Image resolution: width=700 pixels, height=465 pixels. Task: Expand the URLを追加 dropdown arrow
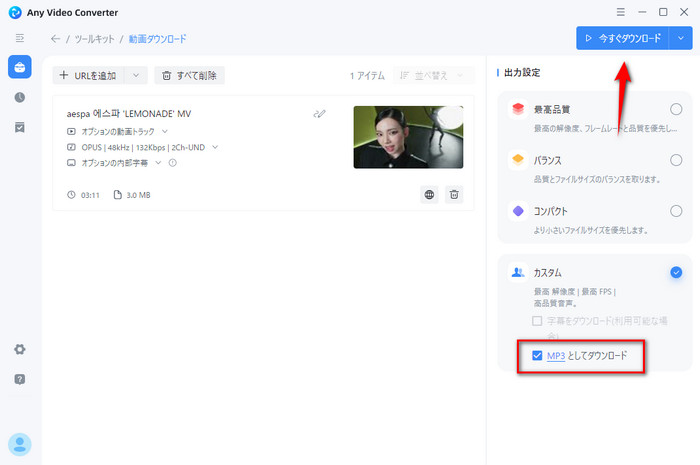pyautogui.click(x=136, y=75)
